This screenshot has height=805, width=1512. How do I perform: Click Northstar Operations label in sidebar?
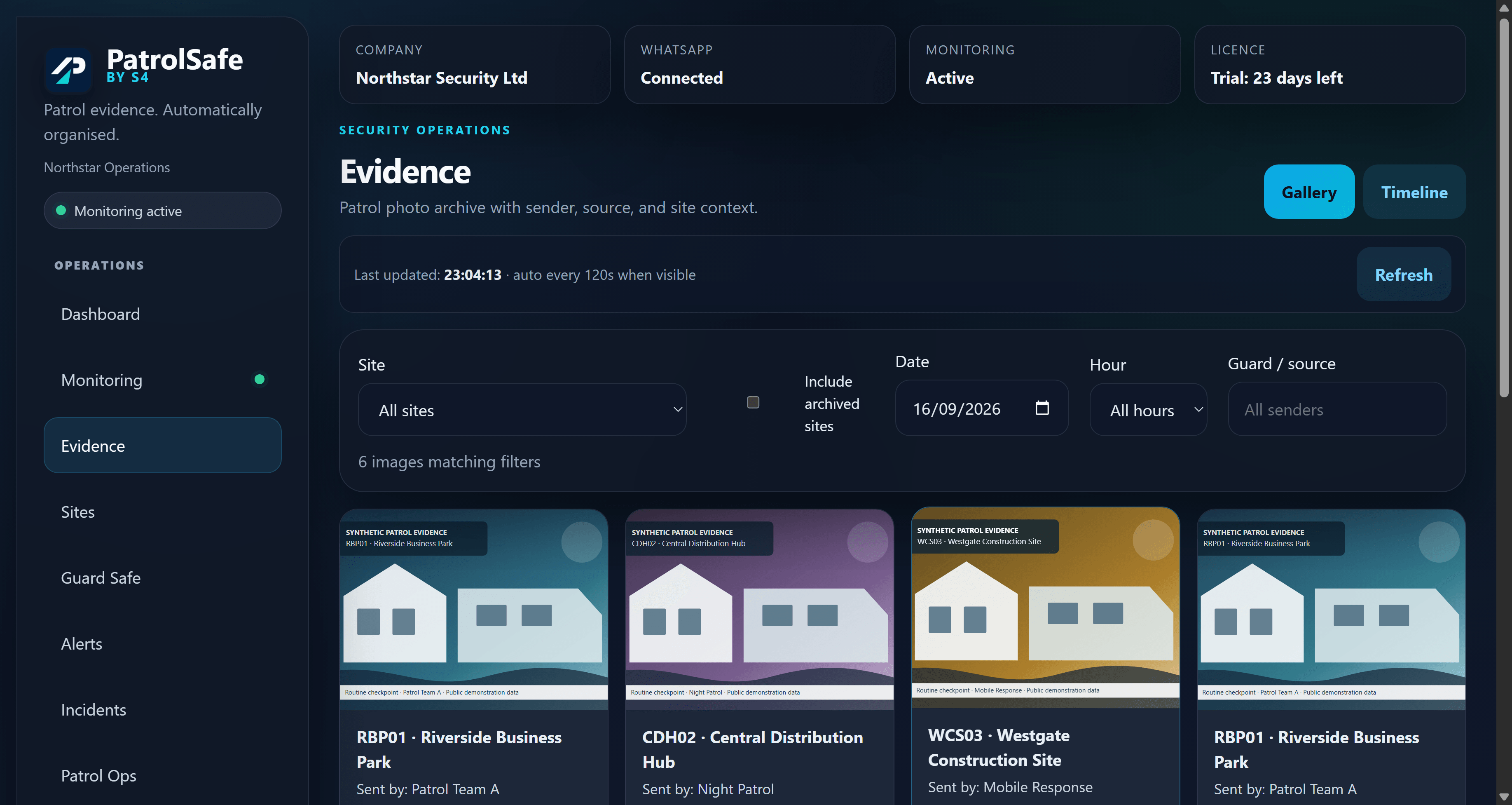point(107,168)
